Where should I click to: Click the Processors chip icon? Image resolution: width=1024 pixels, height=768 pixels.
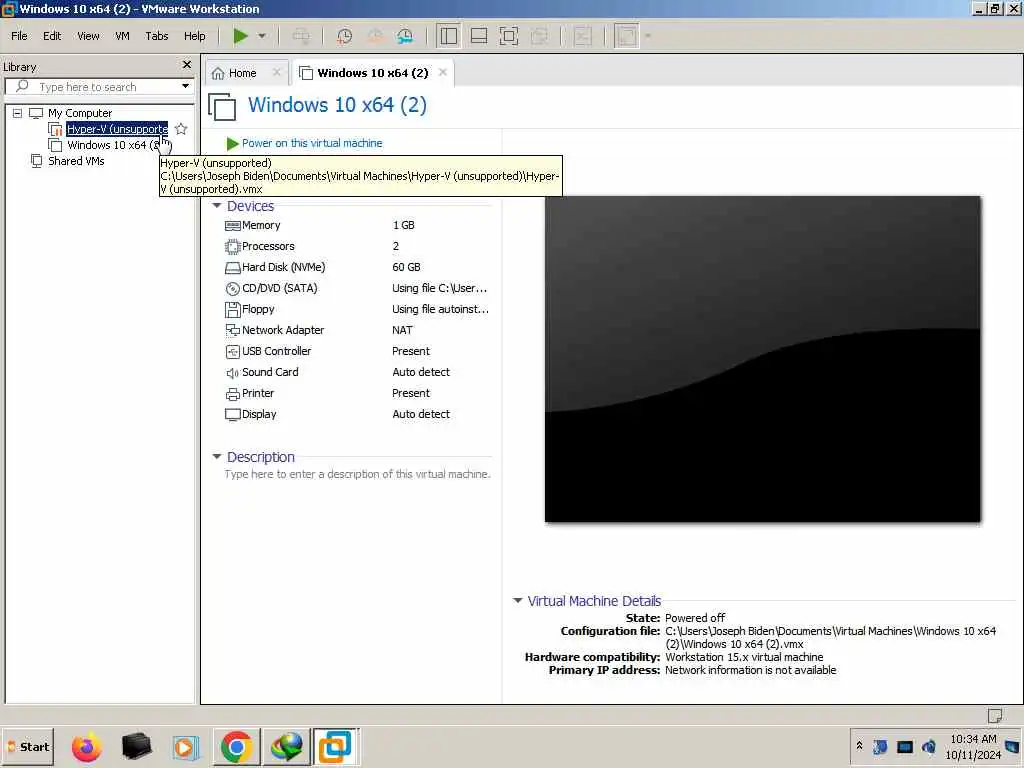click(232, 247)
